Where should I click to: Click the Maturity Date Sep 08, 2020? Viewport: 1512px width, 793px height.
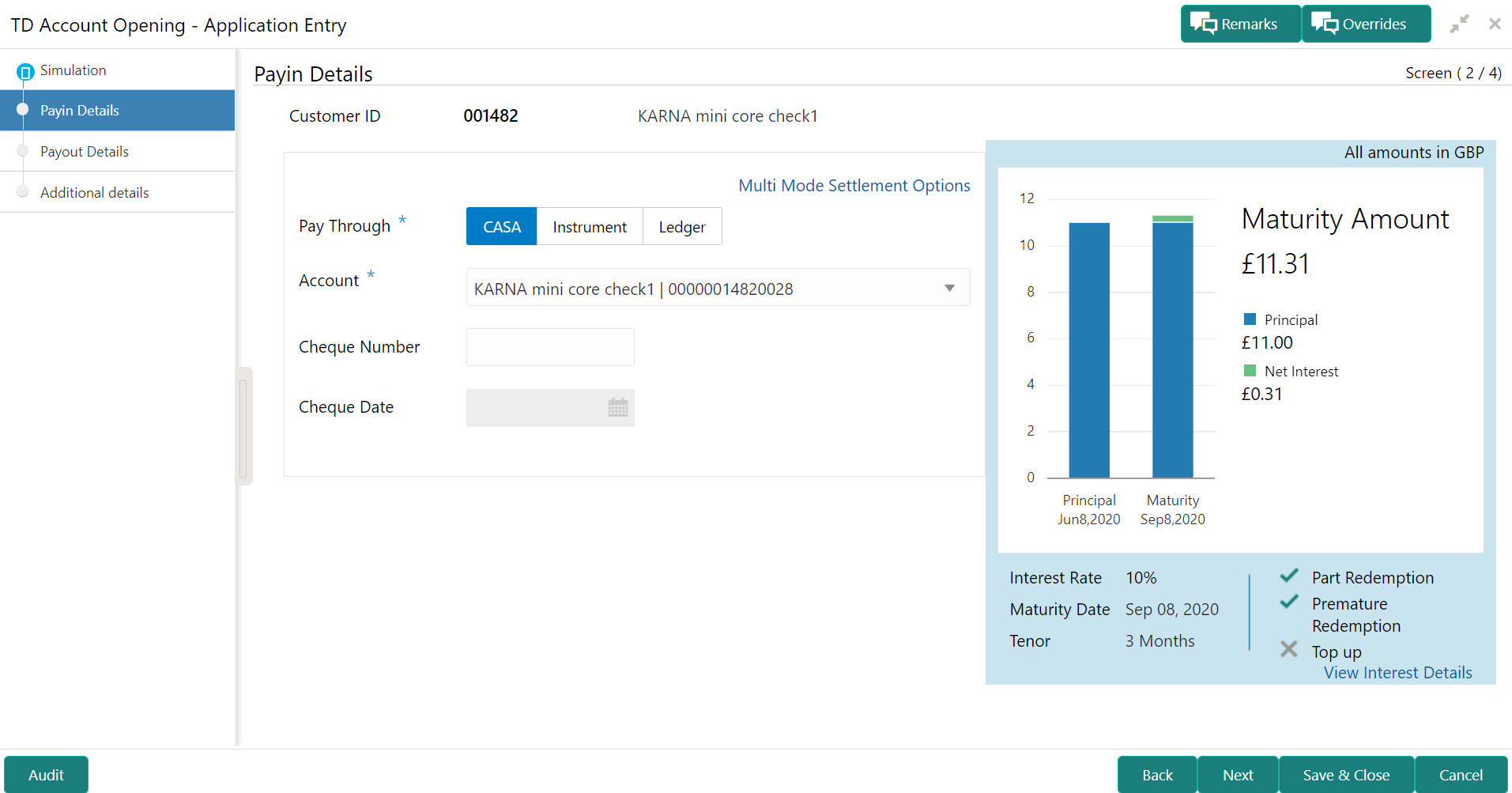[1172, 610]
